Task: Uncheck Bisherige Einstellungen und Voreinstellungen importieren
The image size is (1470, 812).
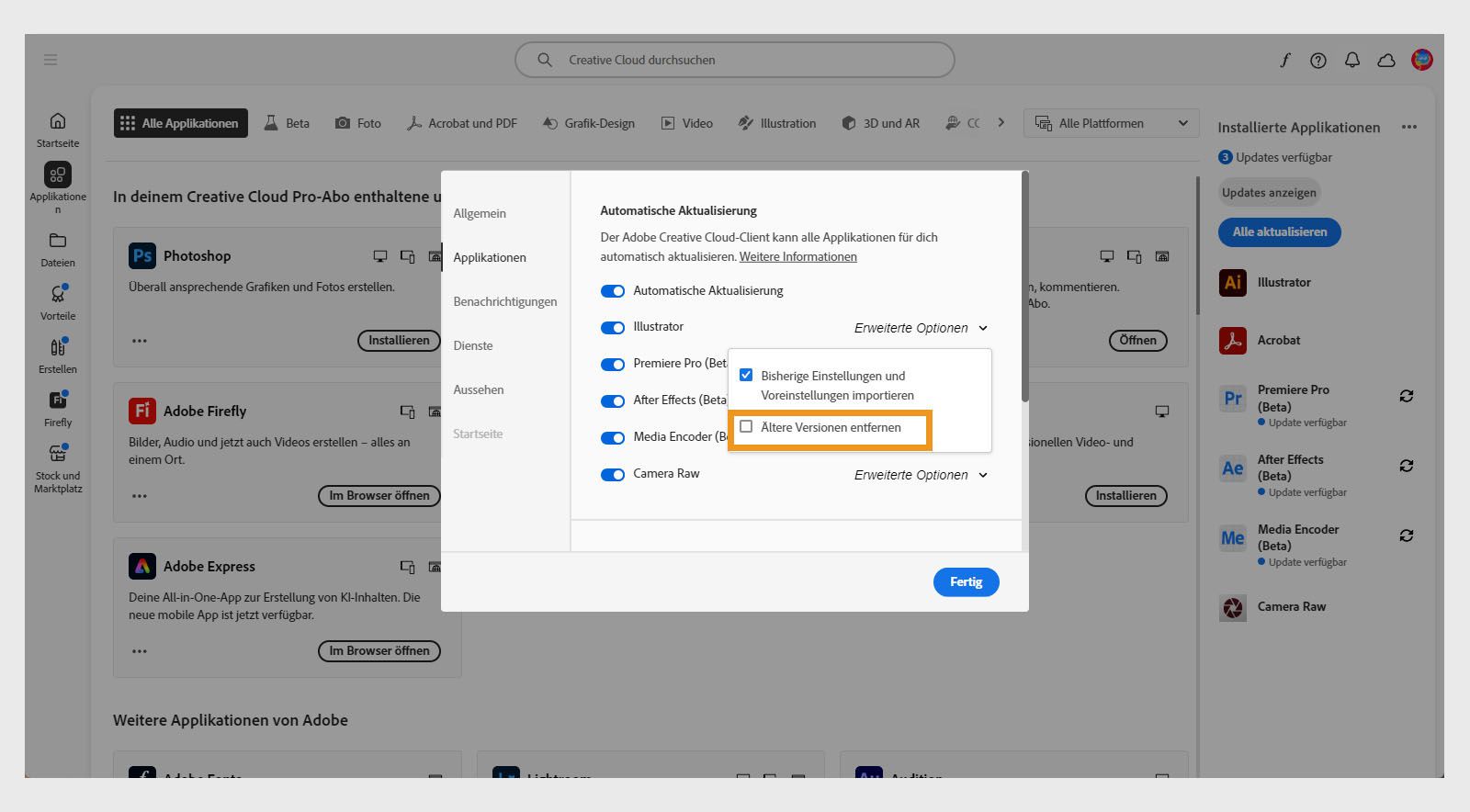Action: [x=746, y=375]
